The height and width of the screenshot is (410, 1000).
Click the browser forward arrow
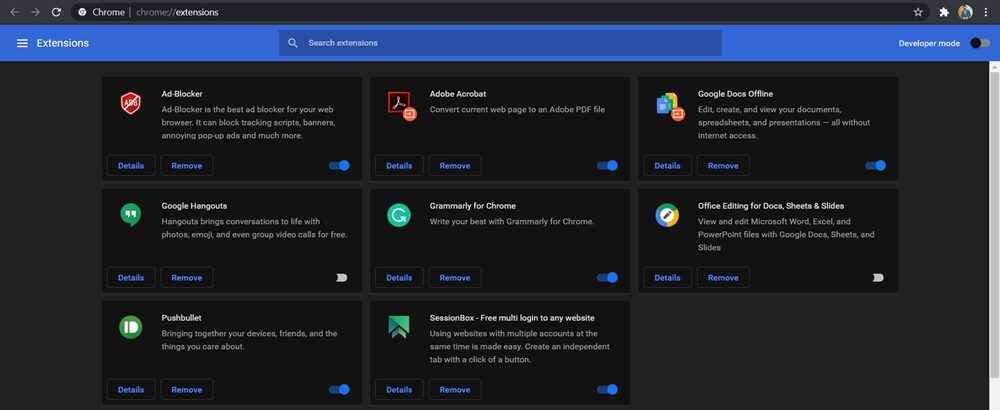(35, 12)
